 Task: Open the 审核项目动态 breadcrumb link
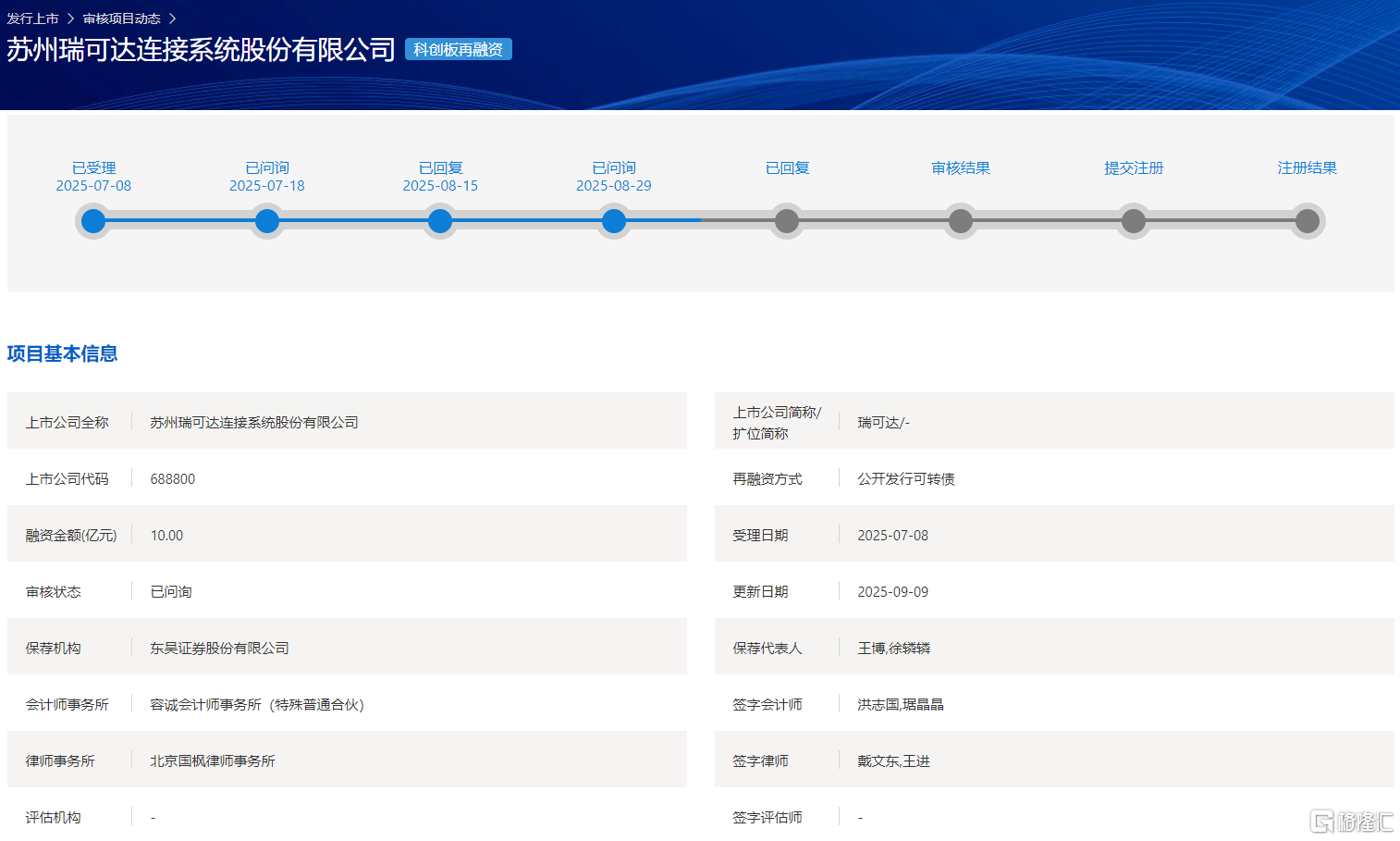(122, 19)
